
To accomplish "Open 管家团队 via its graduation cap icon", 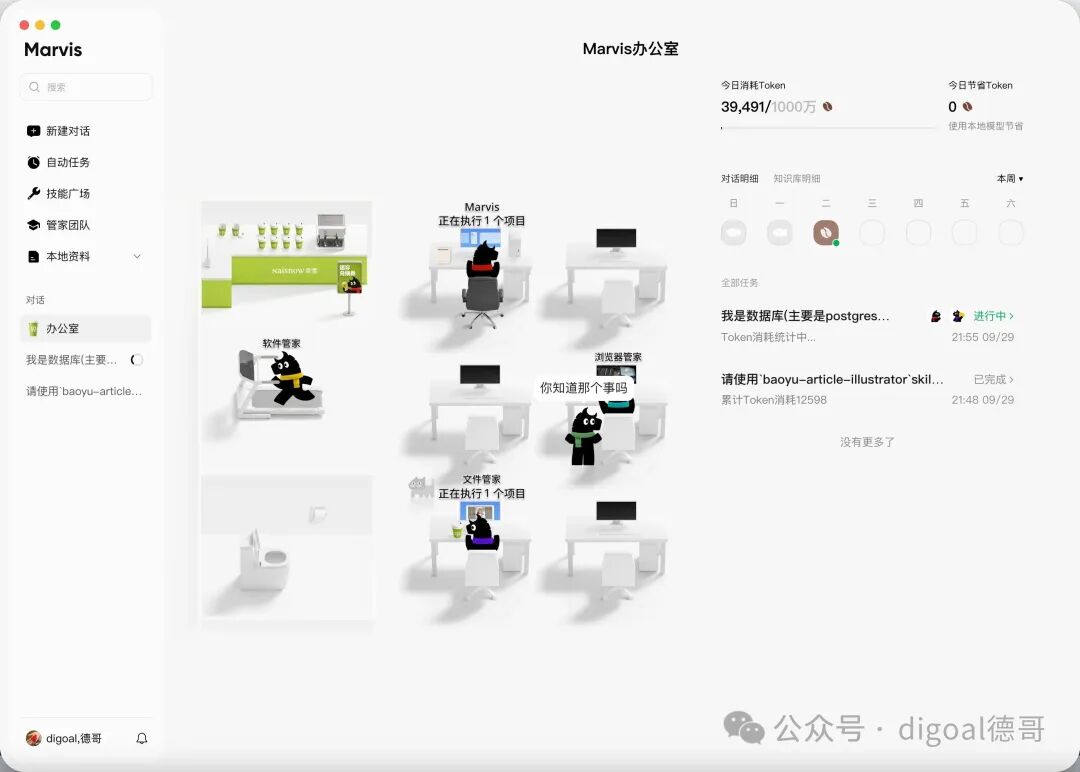I will pyautogui.click(x=33, y=225).
